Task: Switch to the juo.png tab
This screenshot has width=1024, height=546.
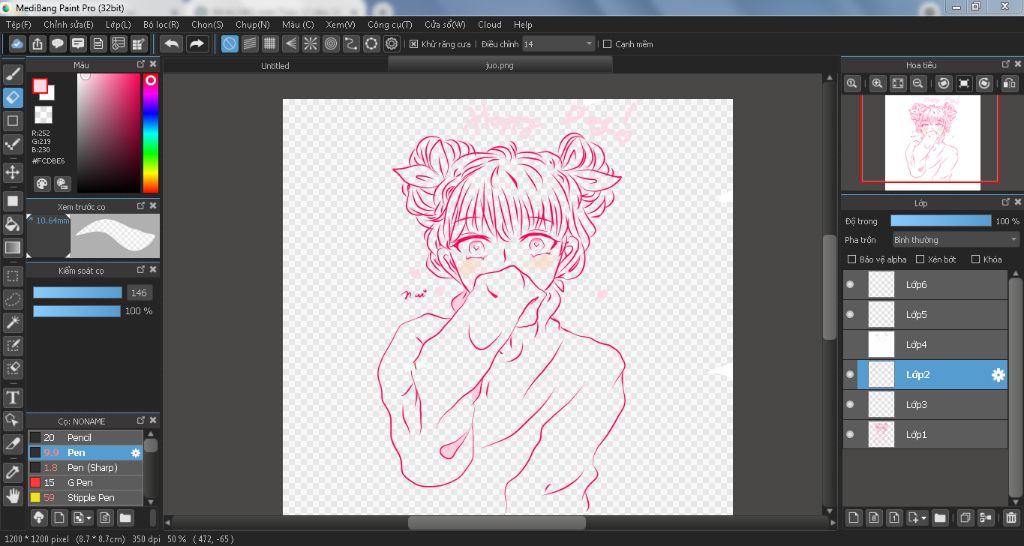Action: point(500,65)
